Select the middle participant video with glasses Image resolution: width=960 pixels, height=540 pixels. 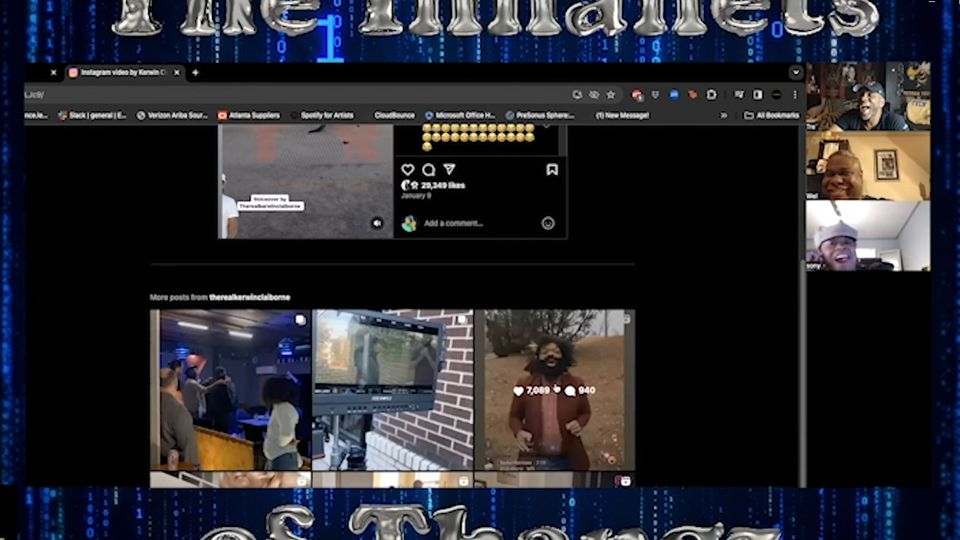868,166
